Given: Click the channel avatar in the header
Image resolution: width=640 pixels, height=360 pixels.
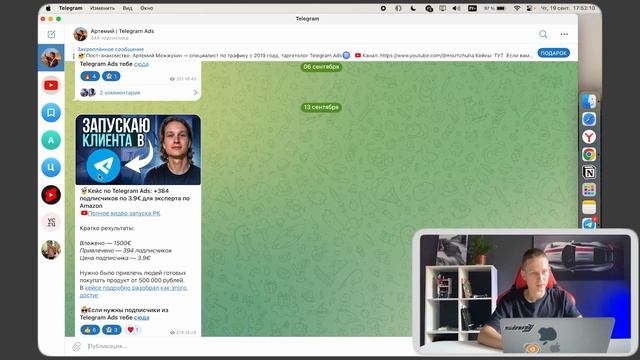Looking at the screenshot, I should (x=80, y=34).
